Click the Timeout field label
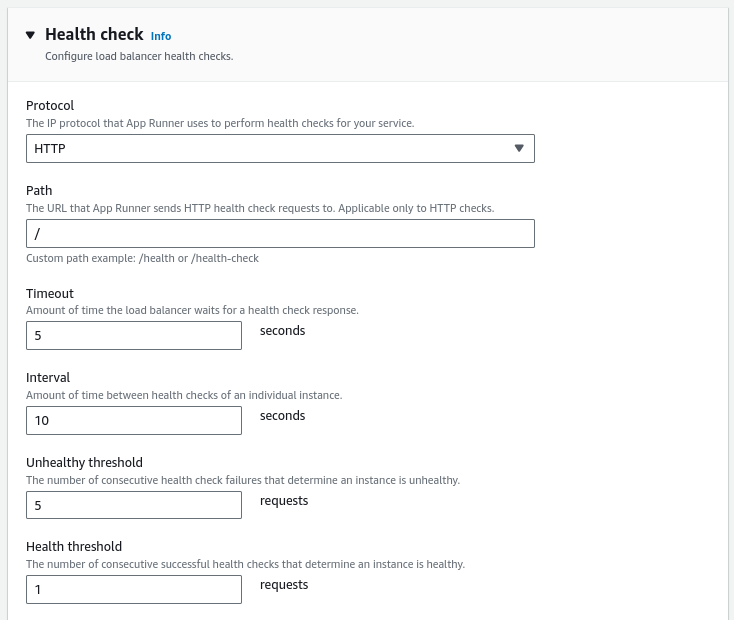 point(50,293)
